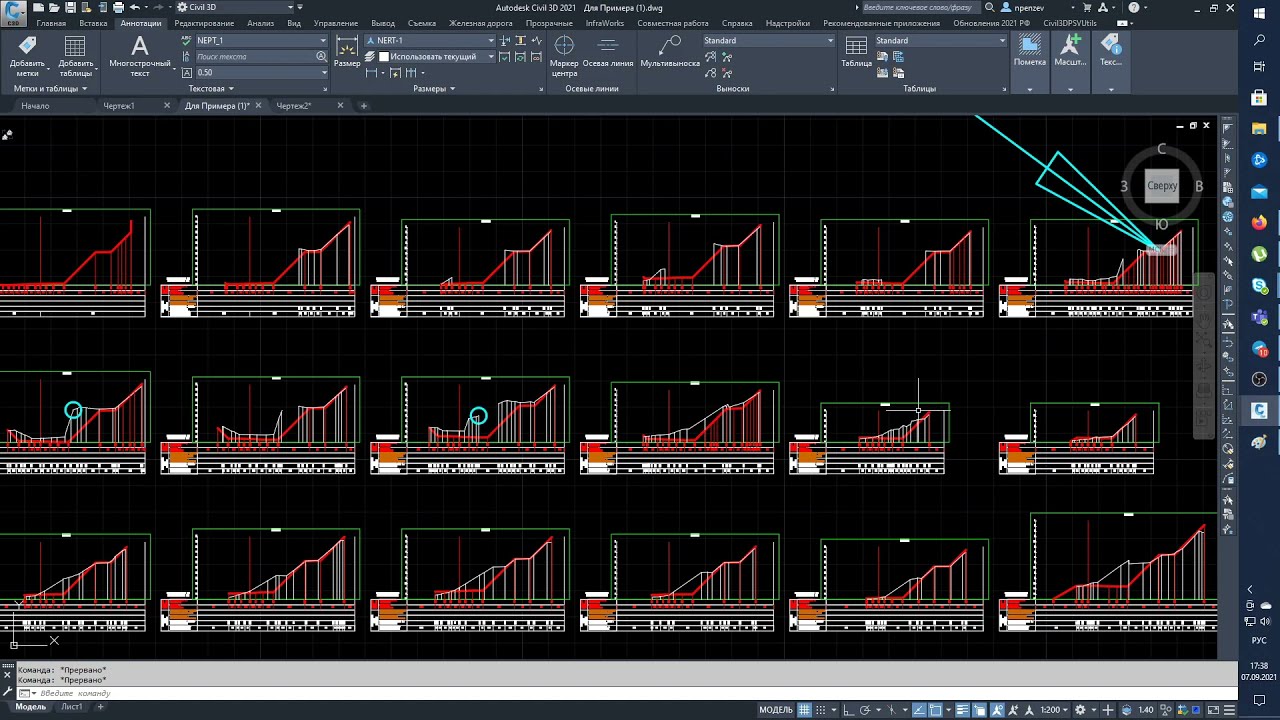Click the Markup (Пометка) panel icon
The image size is (1280, 720).
(1029, 44)
